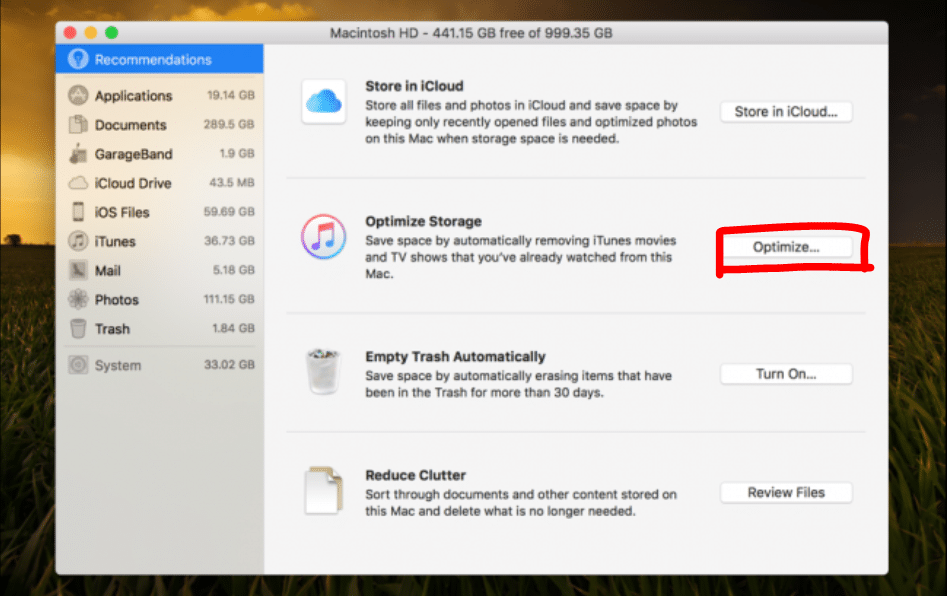947x596 pixels.
Task: Click the iOS Files phone icon
Action: tap(77, 212)
